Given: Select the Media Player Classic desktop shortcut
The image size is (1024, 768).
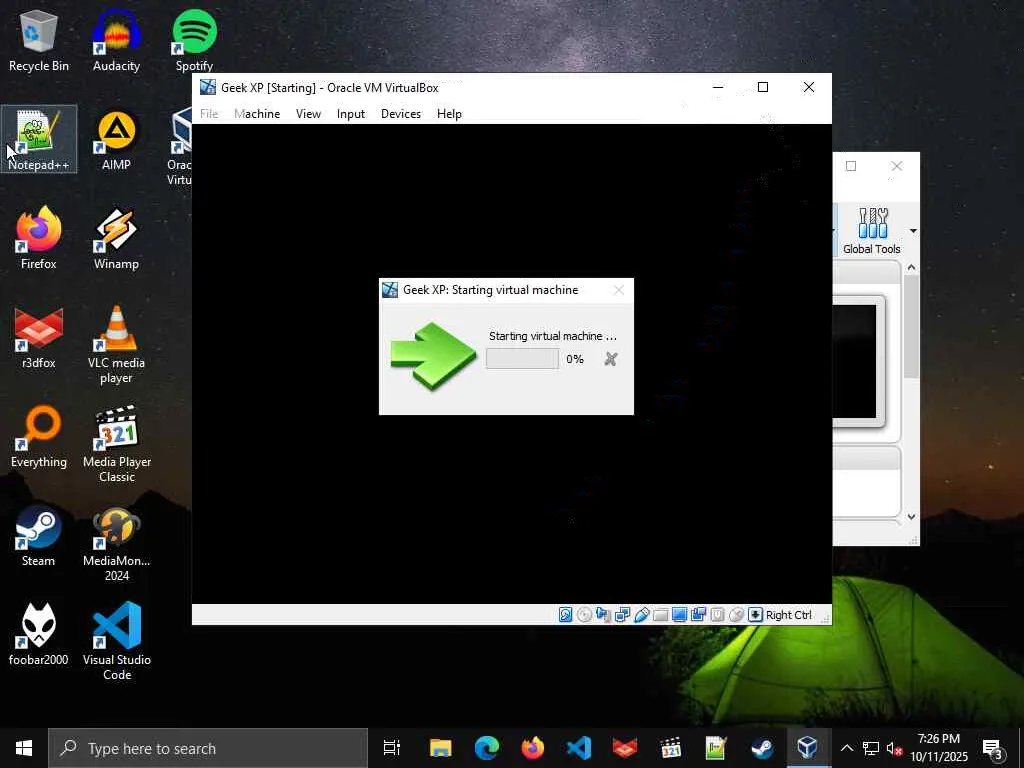Looking at the screenshot, I should pos(116,444).
